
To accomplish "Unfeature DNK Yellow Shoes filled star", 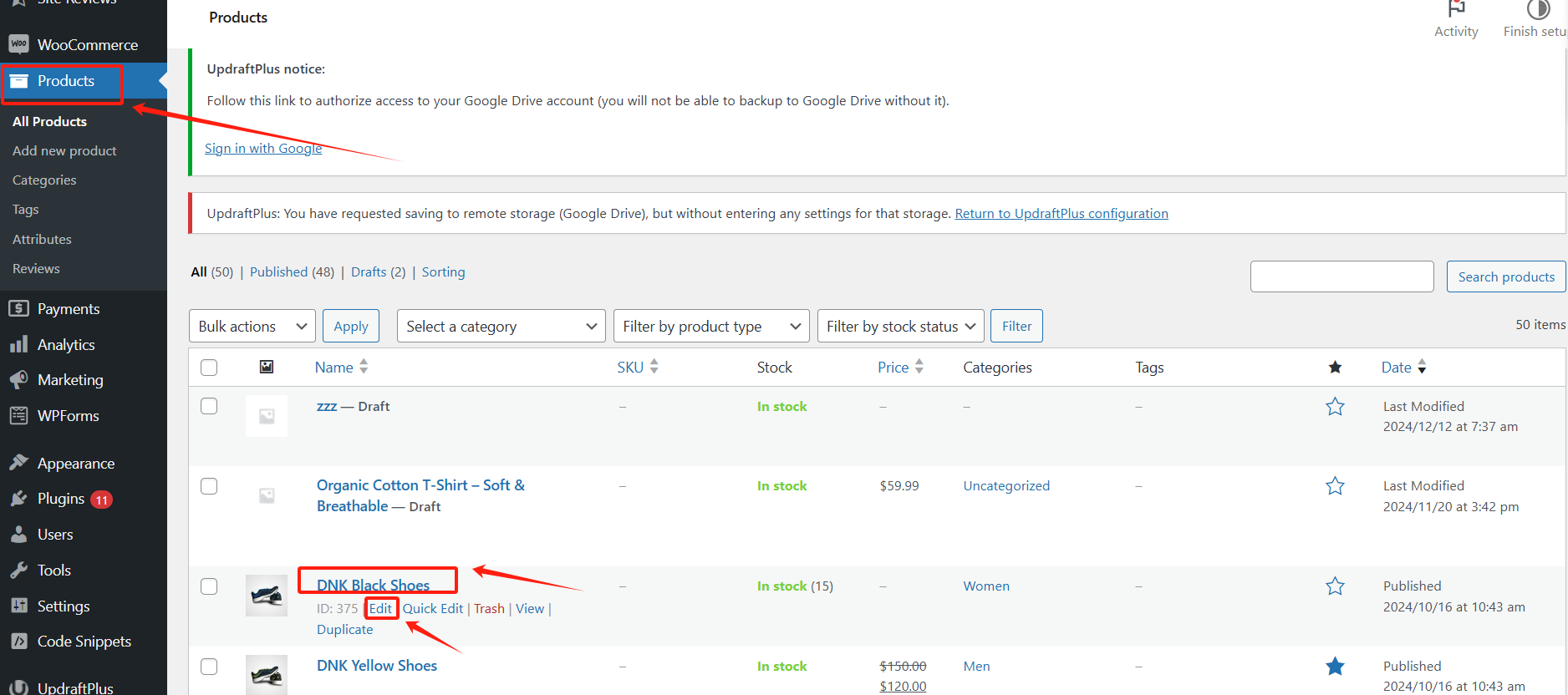I will 1335,667.
